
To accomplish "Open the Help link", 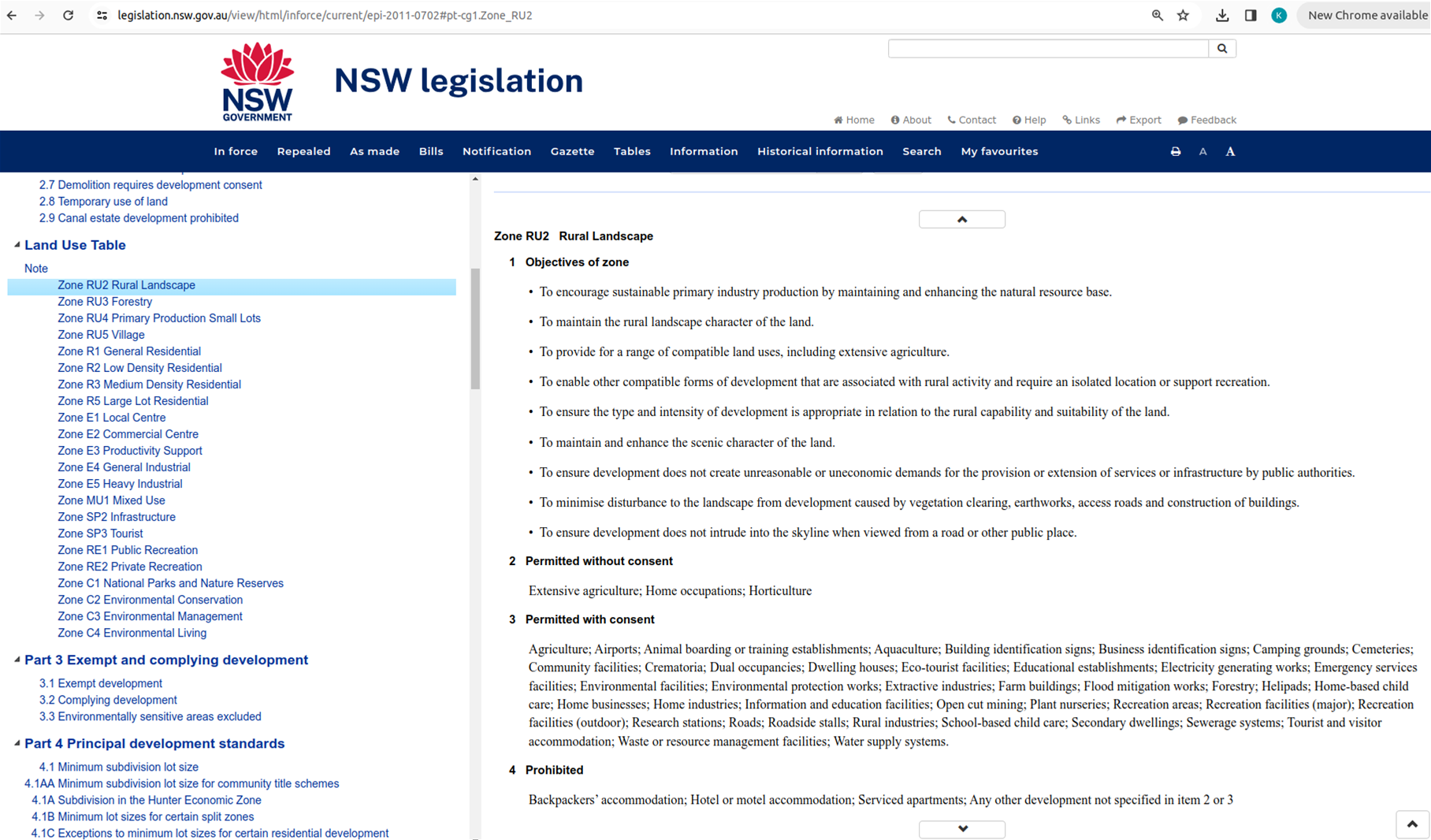I will tap(1029, 120).
